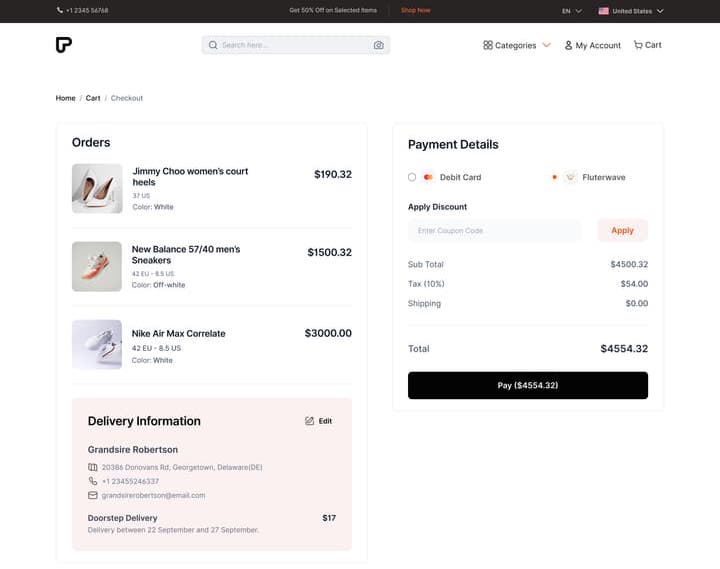Click the Pay ($4554.32) button
Image resolution: width=720 pixels, height=569 pixels.
coord(528,385)
